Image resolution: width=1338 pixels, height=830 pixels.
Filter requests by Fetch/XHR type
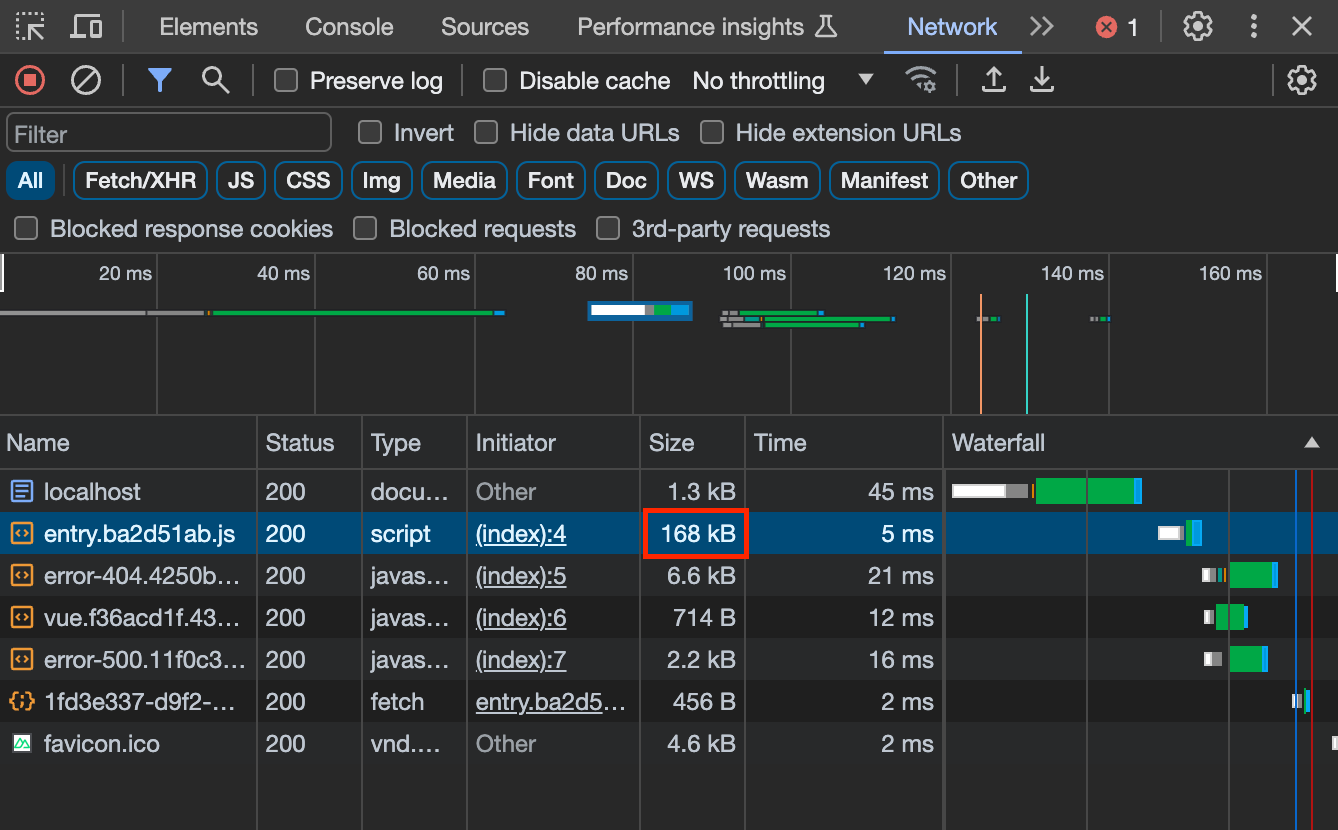pos(140,181)
